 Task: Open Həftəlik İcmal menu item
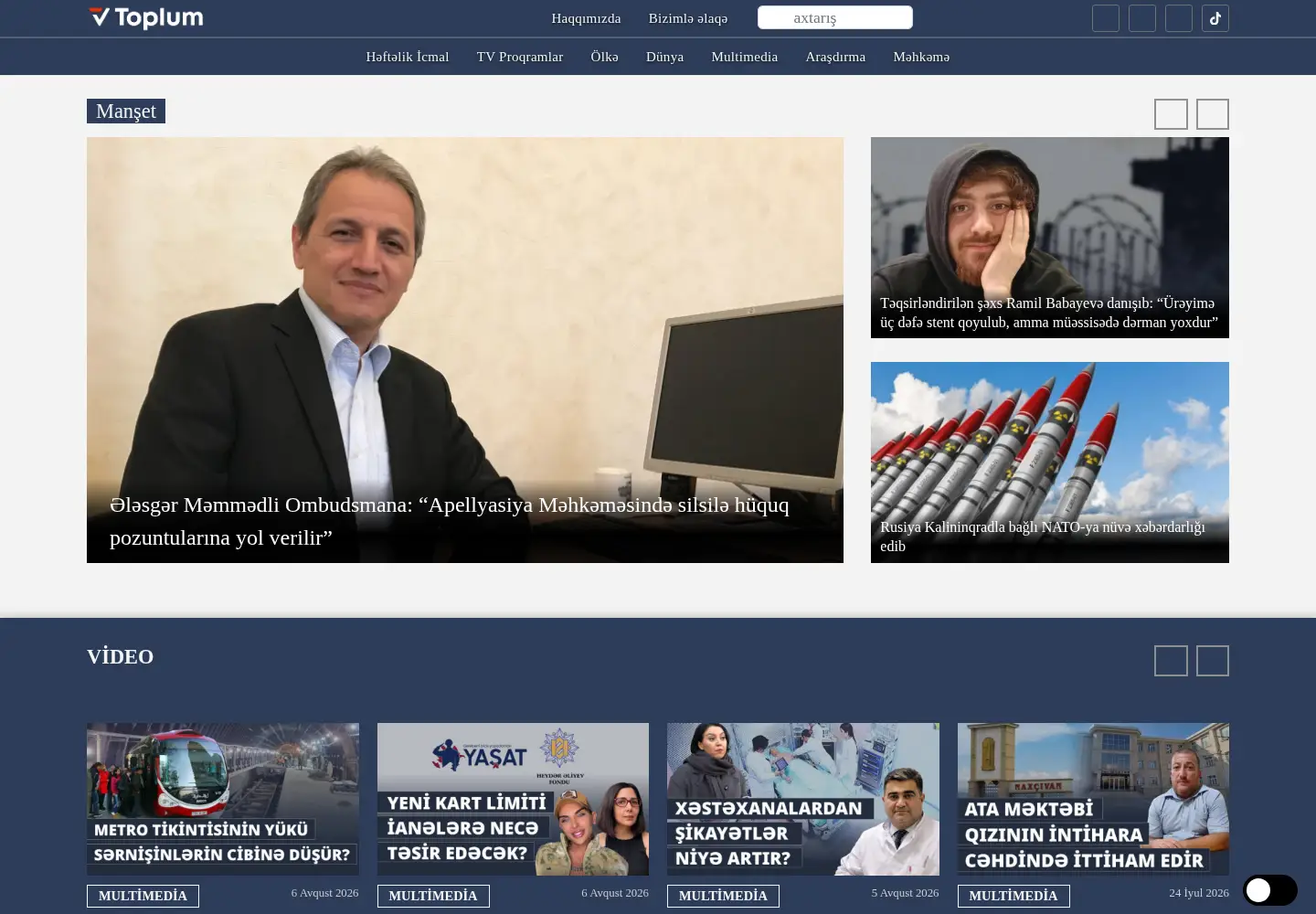click(408, 57)
